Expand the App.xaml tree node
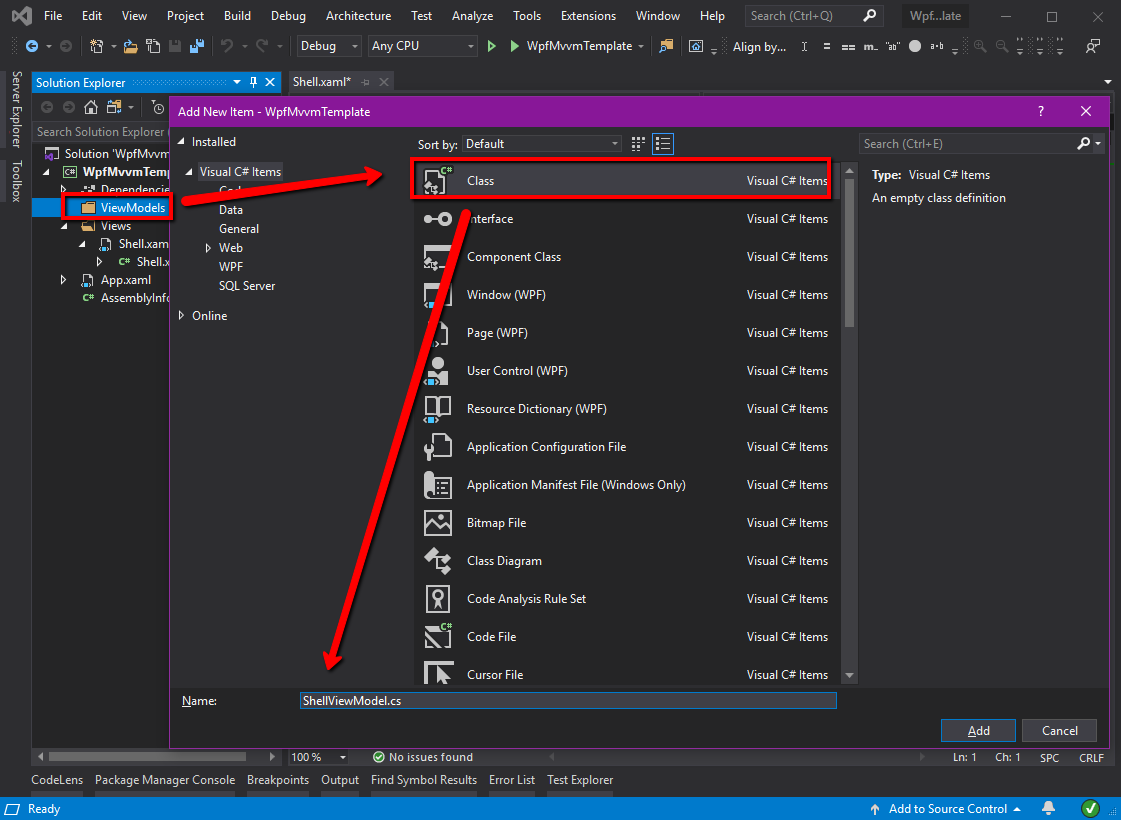The height and width of the screenshot is (820, 1121). click(x=64, y=280)
